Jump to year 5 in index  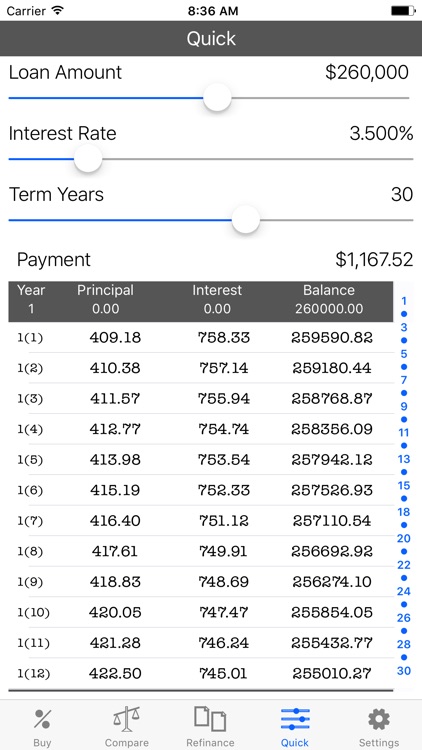[x=404, y=354]
